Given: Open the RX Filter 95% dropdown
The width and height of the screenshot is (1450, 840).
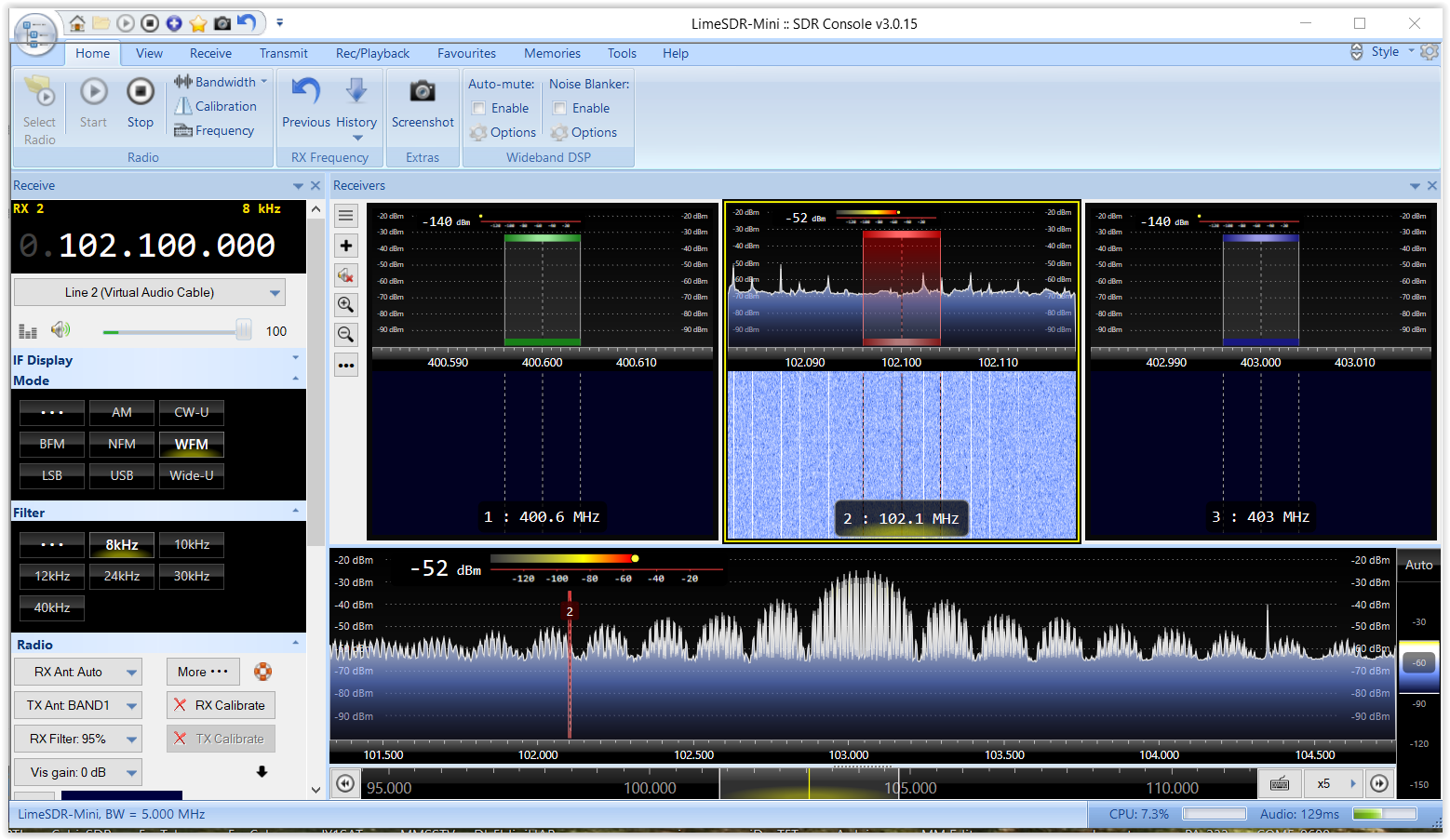Looking at the screenshot, I should (78, 739).
